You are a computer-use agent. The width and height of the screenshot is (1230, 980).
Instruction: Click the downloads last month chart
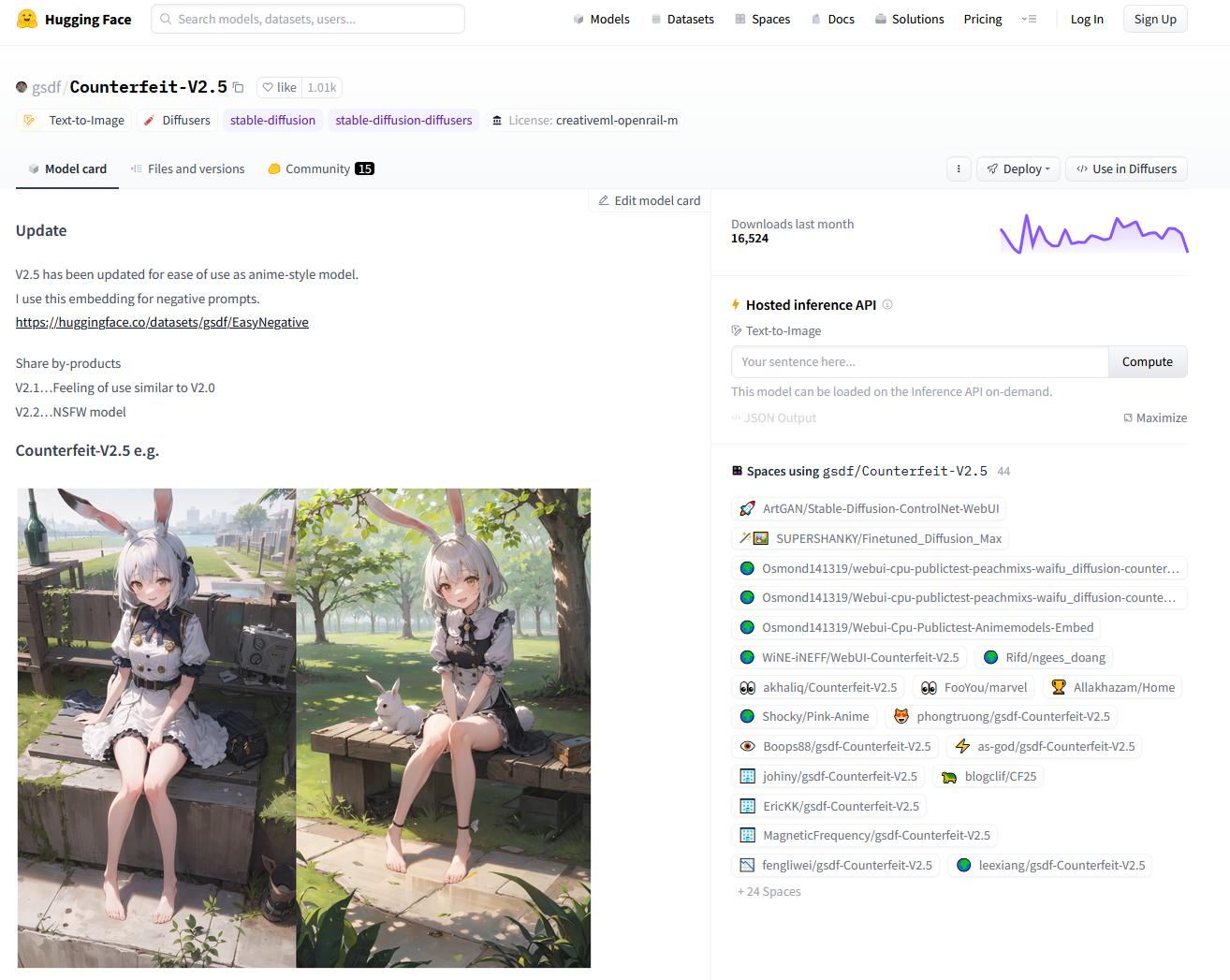tap(1093, 234)
